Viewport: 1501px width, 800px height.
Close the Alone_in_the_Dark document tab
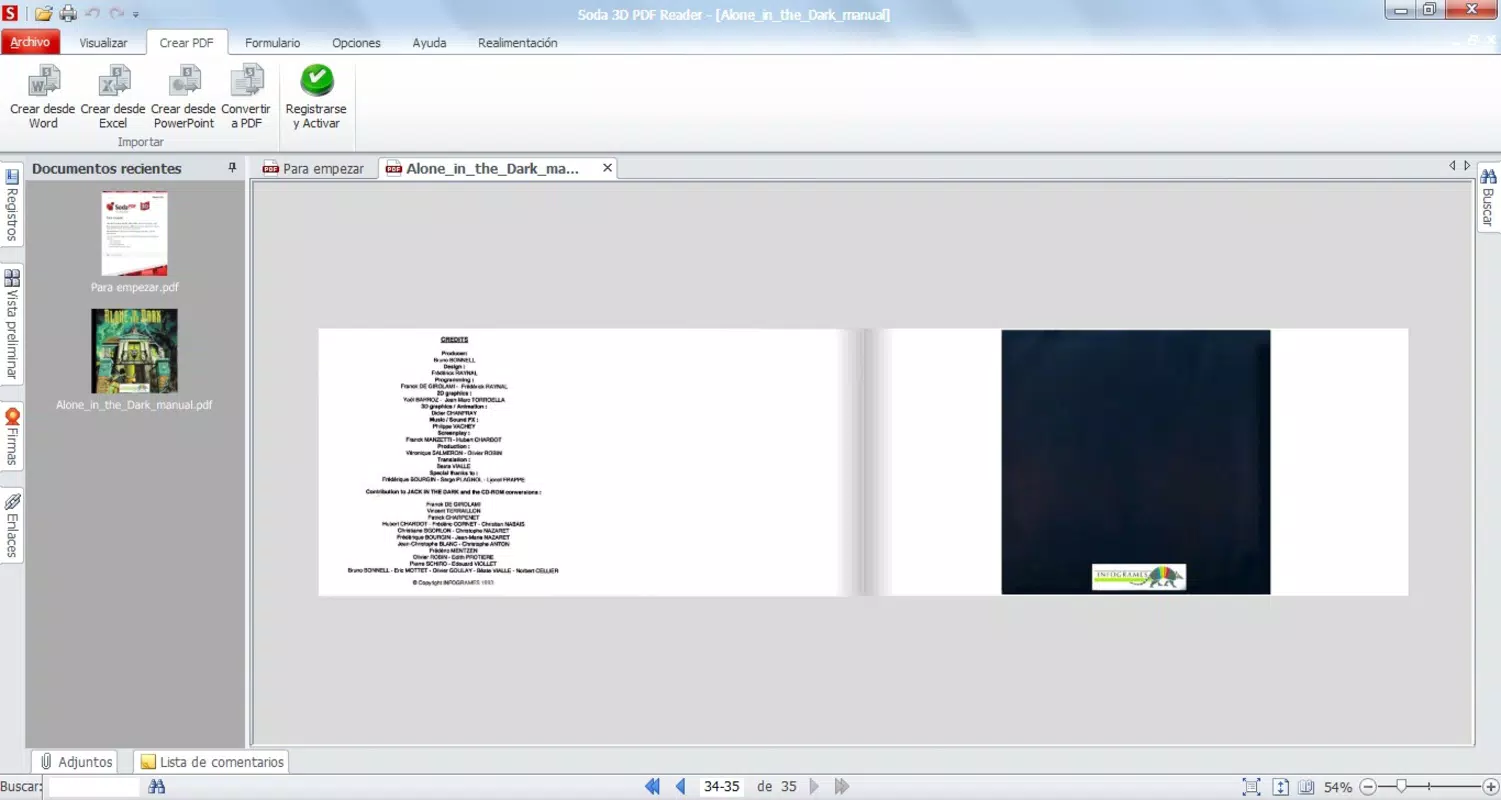[x=607, y=168]
